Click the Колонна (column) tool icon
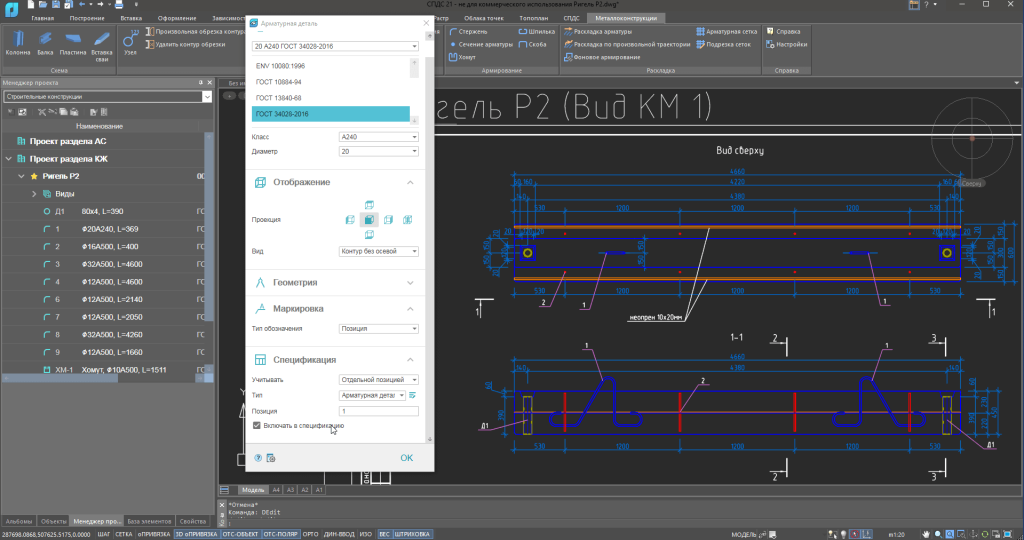 point(17,38)
